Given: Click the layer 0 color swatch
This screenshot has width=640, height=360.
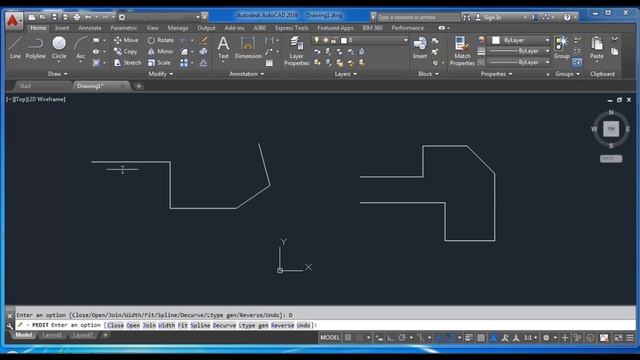Looking at the screenshot, I should [344, 40].
